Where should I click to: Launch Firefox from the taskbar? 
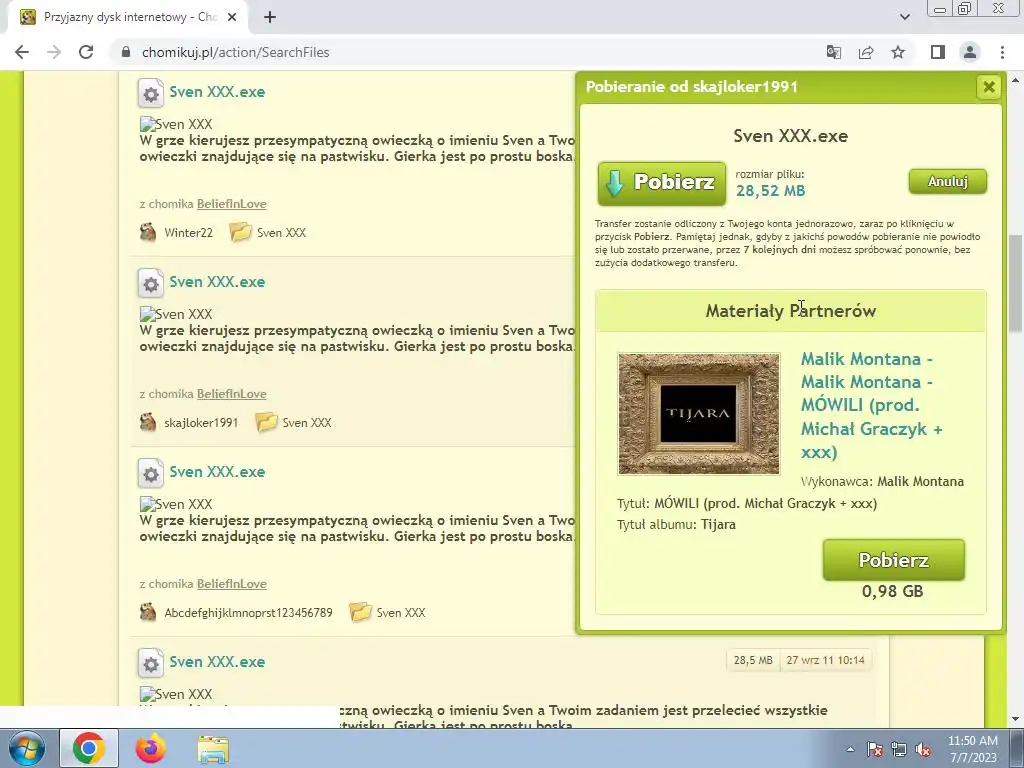coord(150,748)
